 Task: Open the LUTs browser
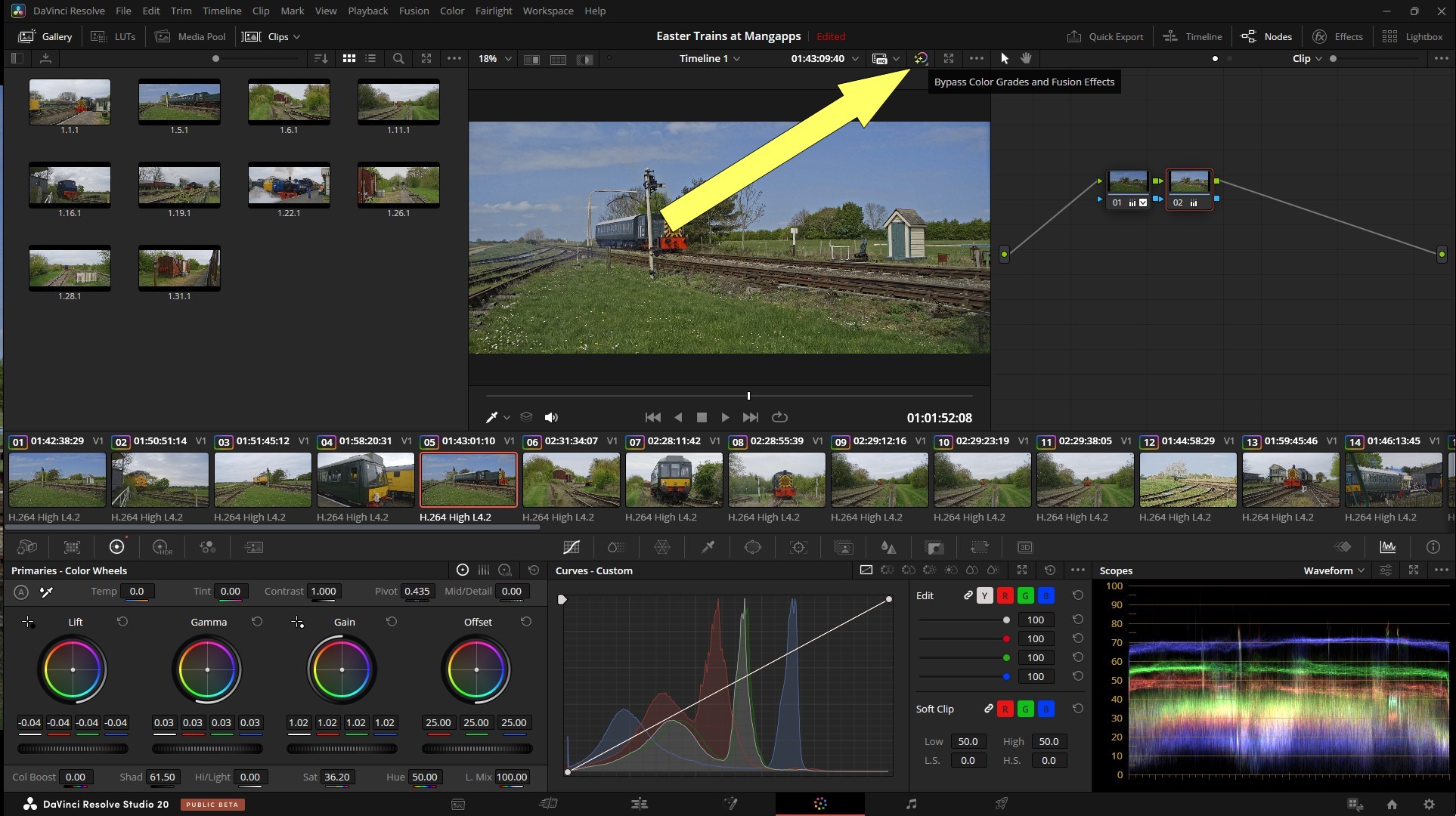coord(113,36)
